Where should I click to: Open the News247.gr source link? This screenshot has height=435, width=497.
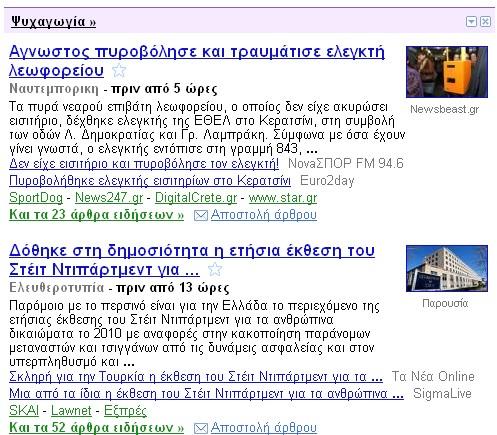click(x=109, y=198)
